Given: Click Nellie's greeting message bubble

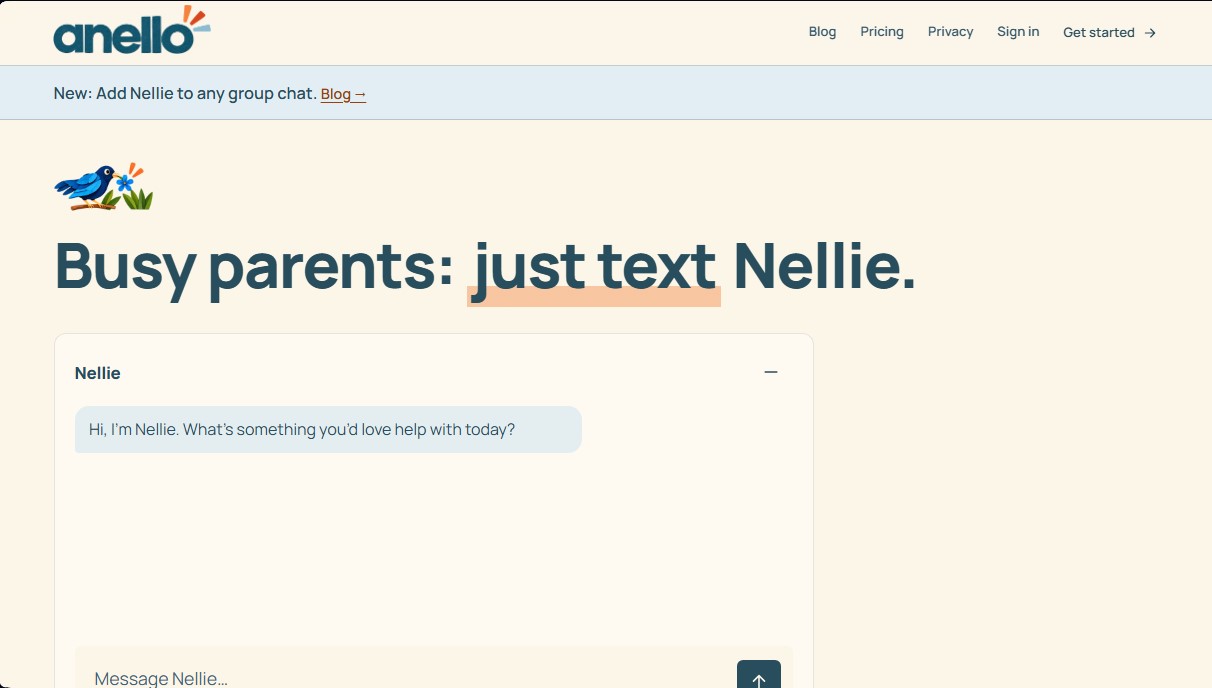Looking at the screenshot, I should [x=328, y=429].
